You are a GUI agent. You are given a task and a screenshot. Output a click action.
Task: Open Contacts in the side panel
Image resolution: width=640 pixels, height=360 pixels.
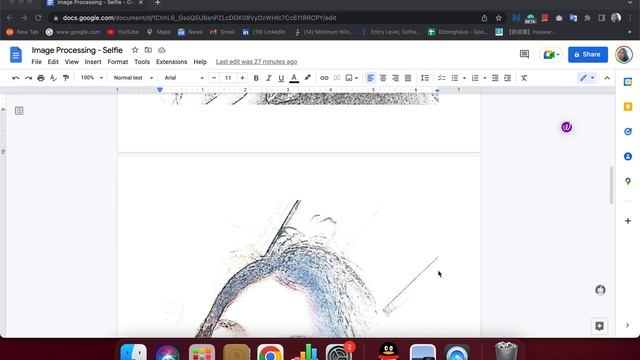coord(628,156)
